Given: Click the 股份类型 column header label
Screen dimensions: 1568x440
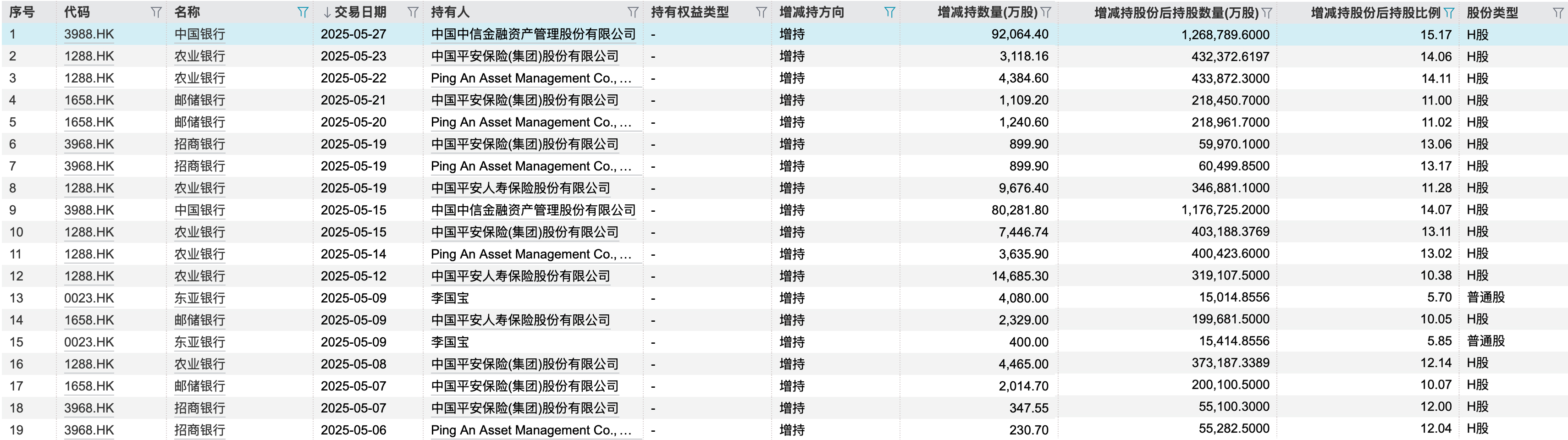Looking at the screenshot, I should tap(1492, 12).
